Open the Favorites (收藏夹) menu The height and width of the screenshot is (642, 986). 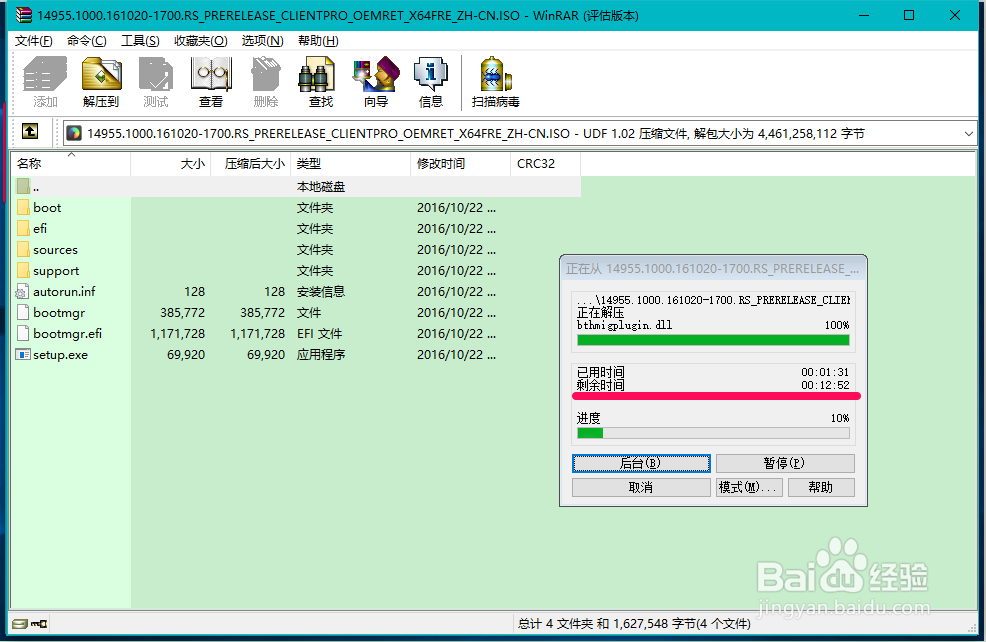[x=201, y=41]
